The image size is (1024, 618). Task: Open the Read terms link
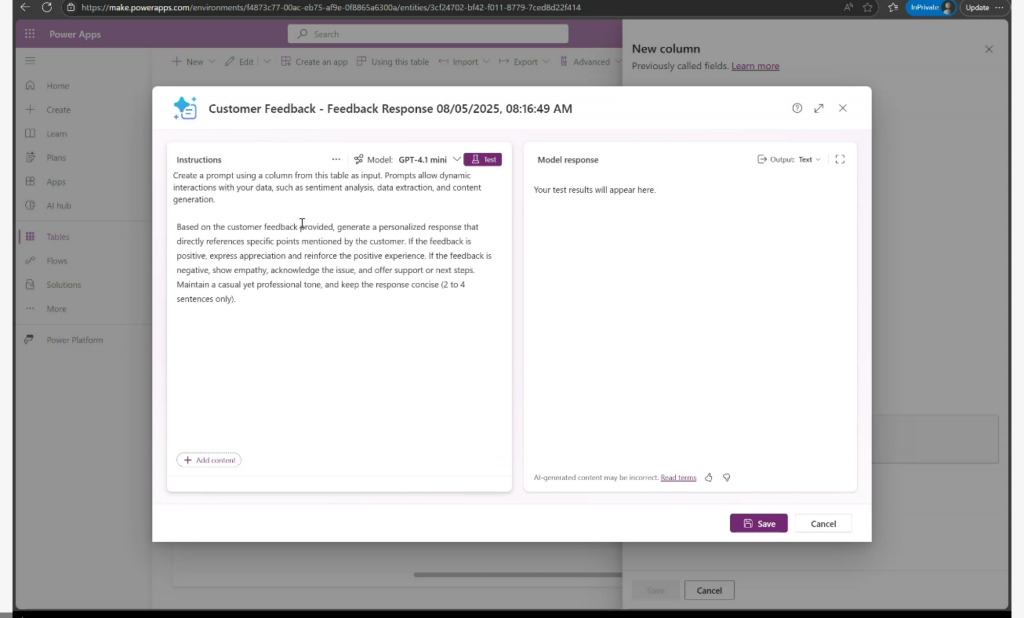[678, 478]
